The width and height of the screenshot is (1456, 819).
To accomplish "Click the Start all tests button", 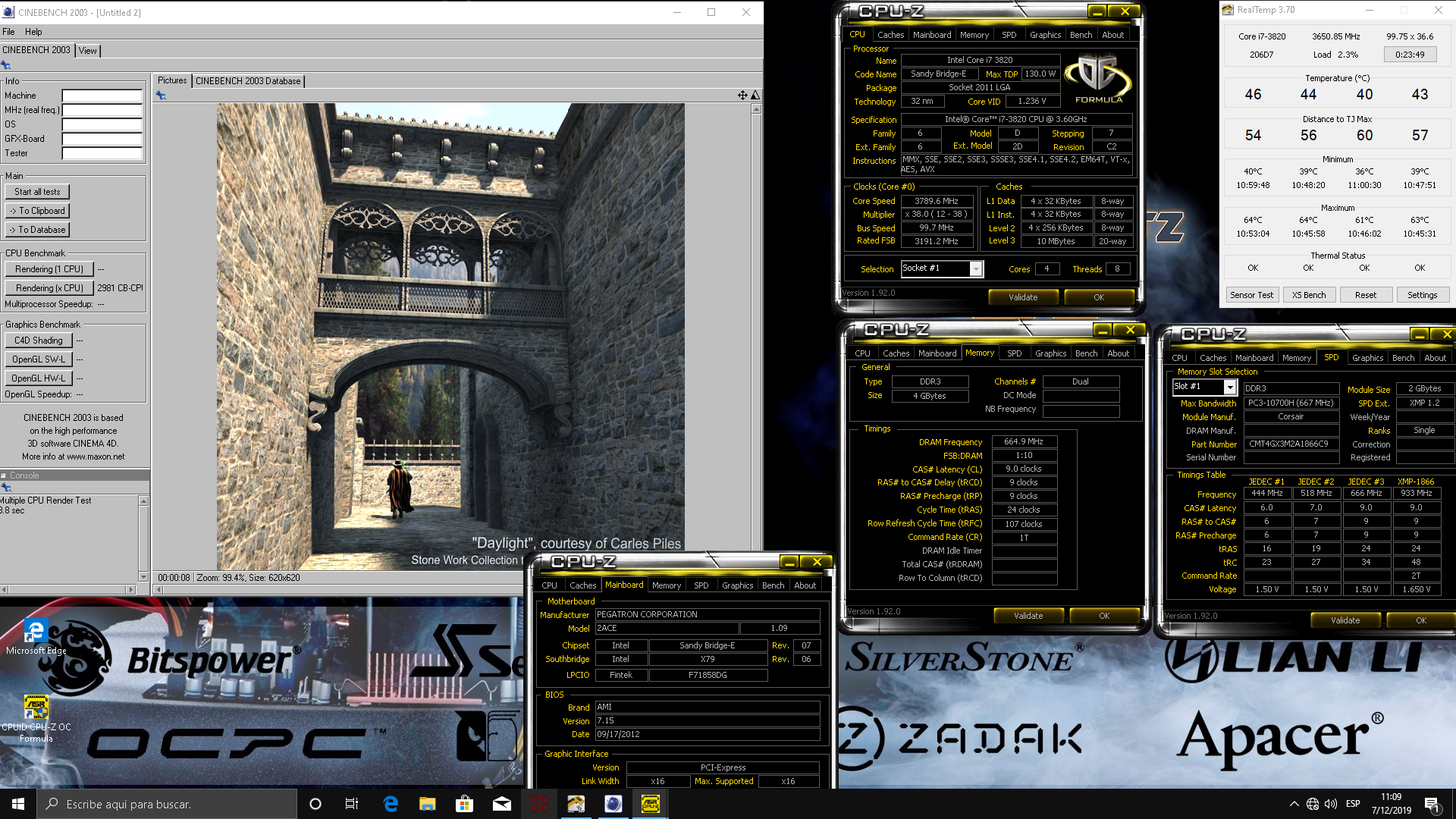I will (x=37, y=192).
